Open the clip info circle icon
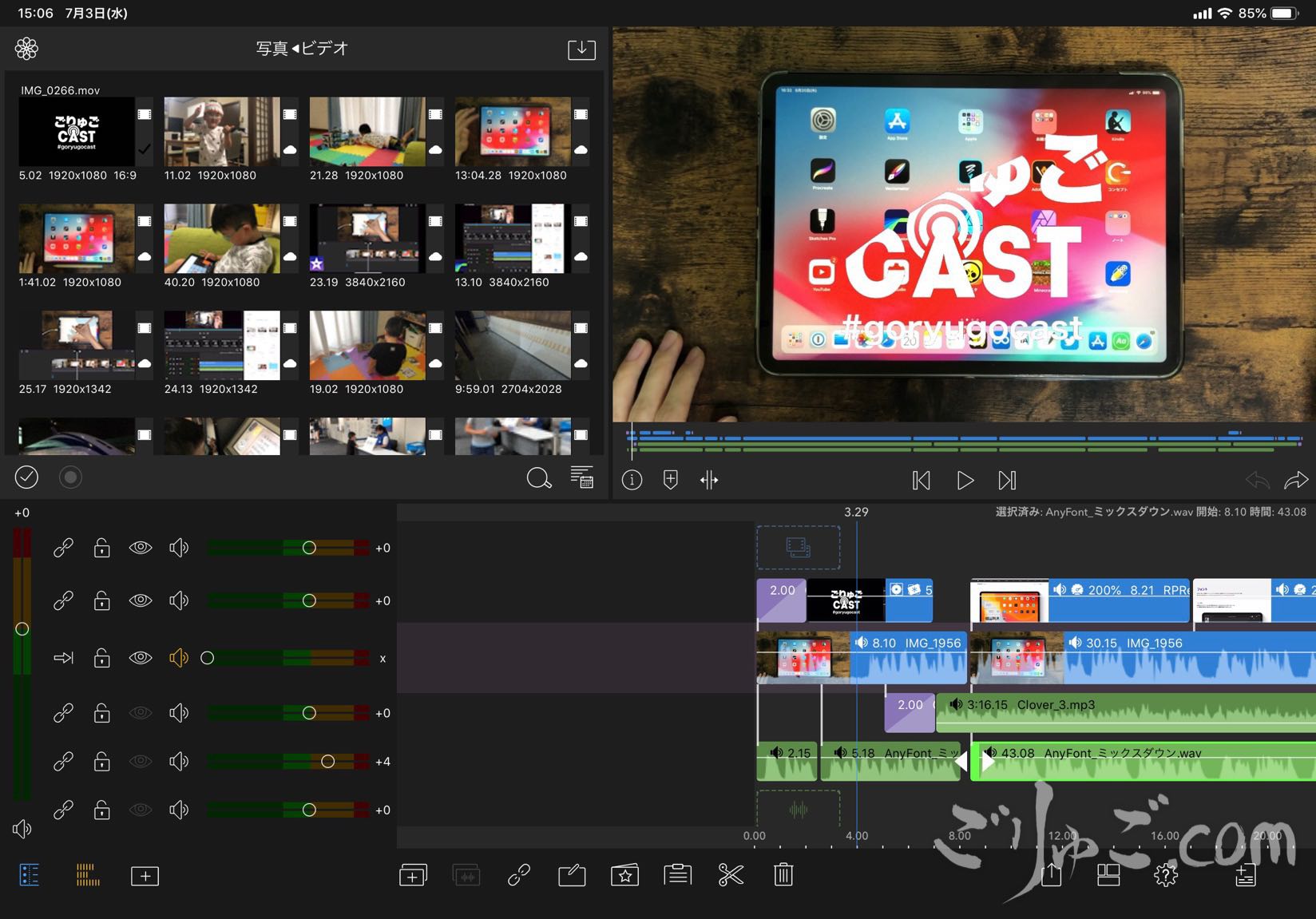 (x=632, y=480)
